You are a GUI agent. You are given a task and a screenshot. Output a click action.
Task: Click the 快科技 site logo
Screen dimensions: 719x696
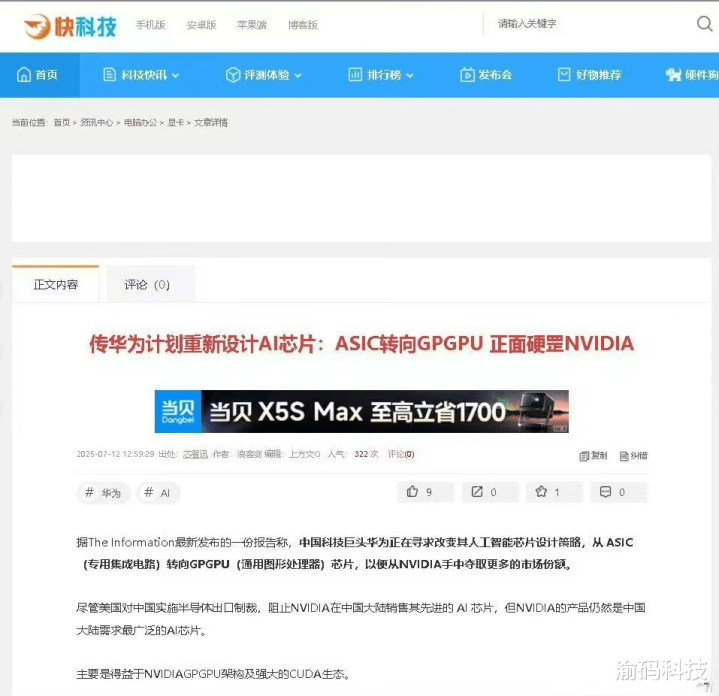(70, 26)
